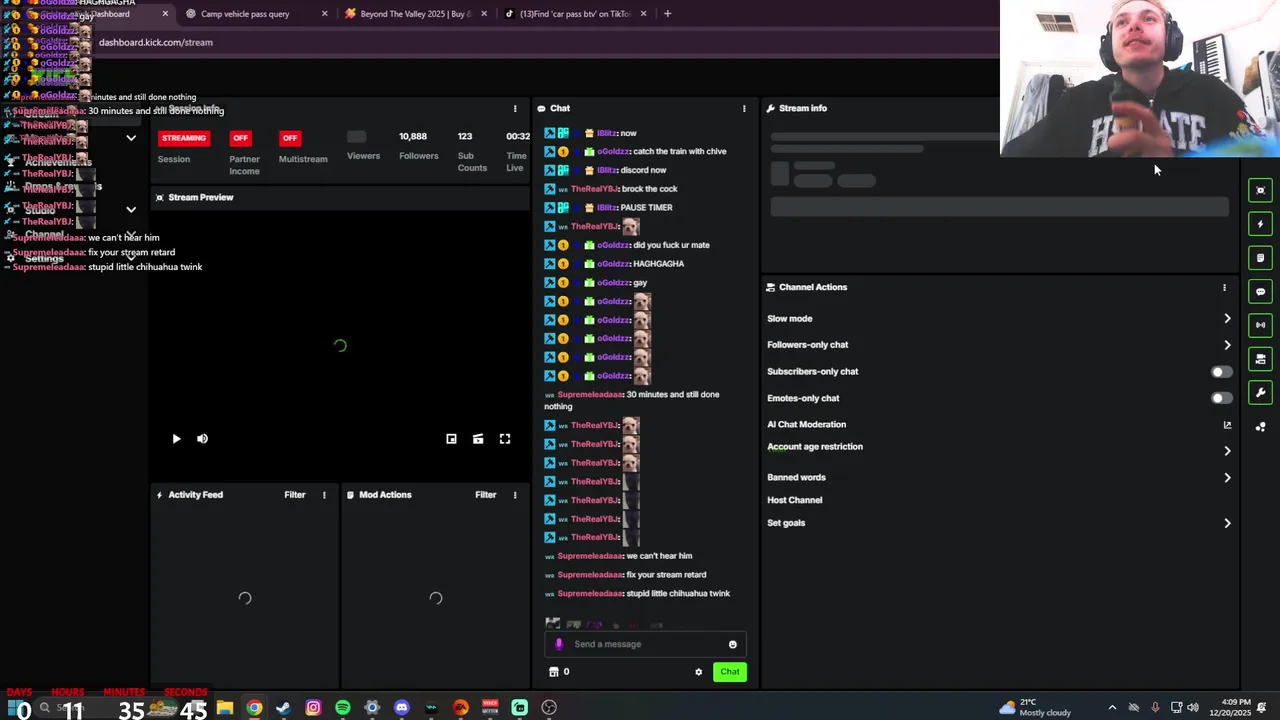Open AI Chat Moderation external link icon
This screenshot has width=1280, height=720.
pyautogui.click(x=1227, y=425)
